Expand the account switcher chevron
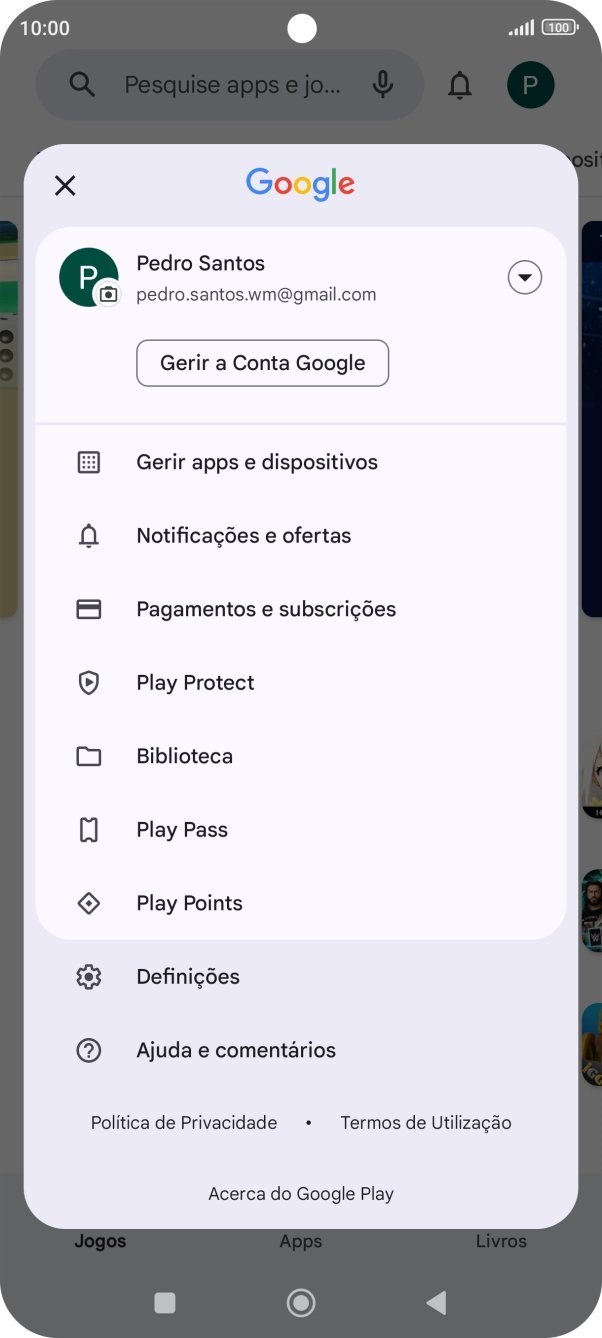Viewport: 602px width, 1338px height. click(525, 277)
